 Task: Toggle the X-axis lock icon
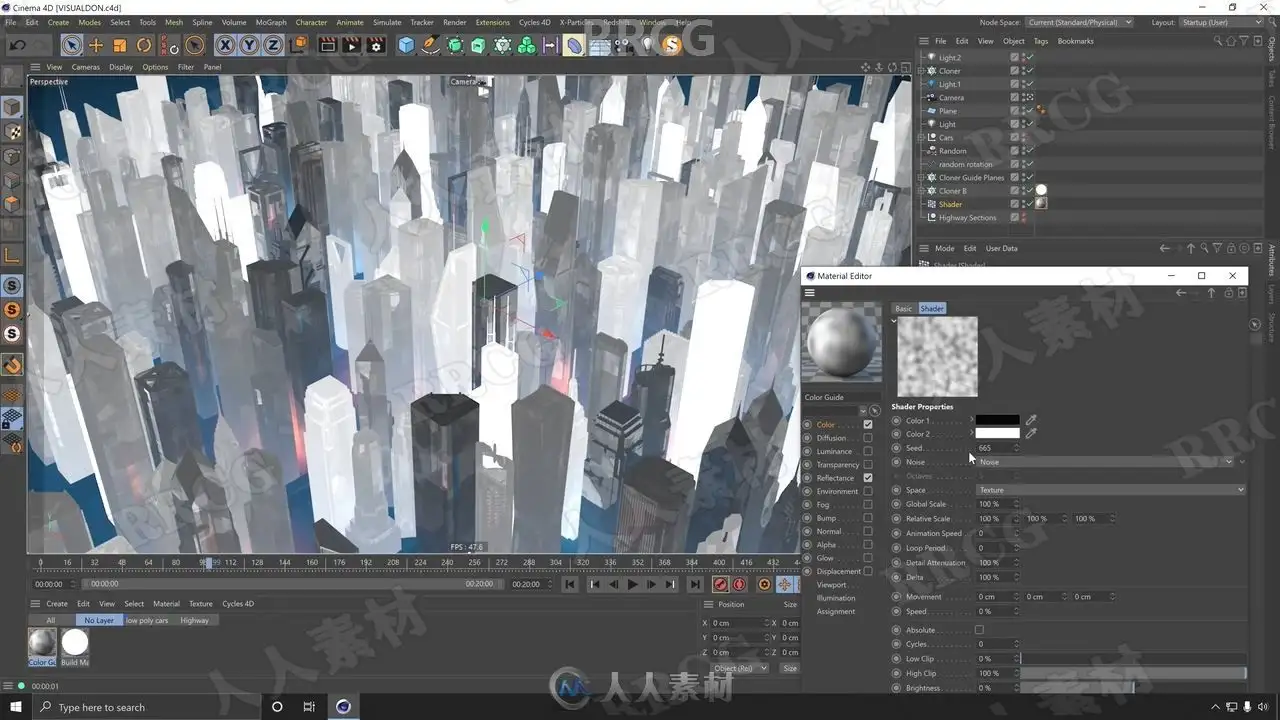(x=224, y=45)
